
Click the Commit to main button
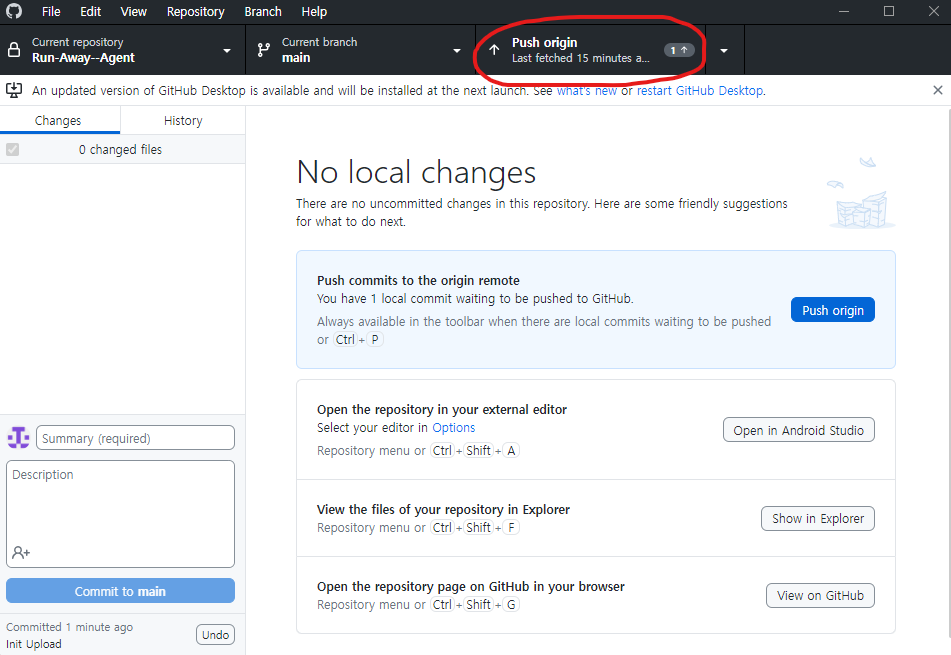pos(120,591)
